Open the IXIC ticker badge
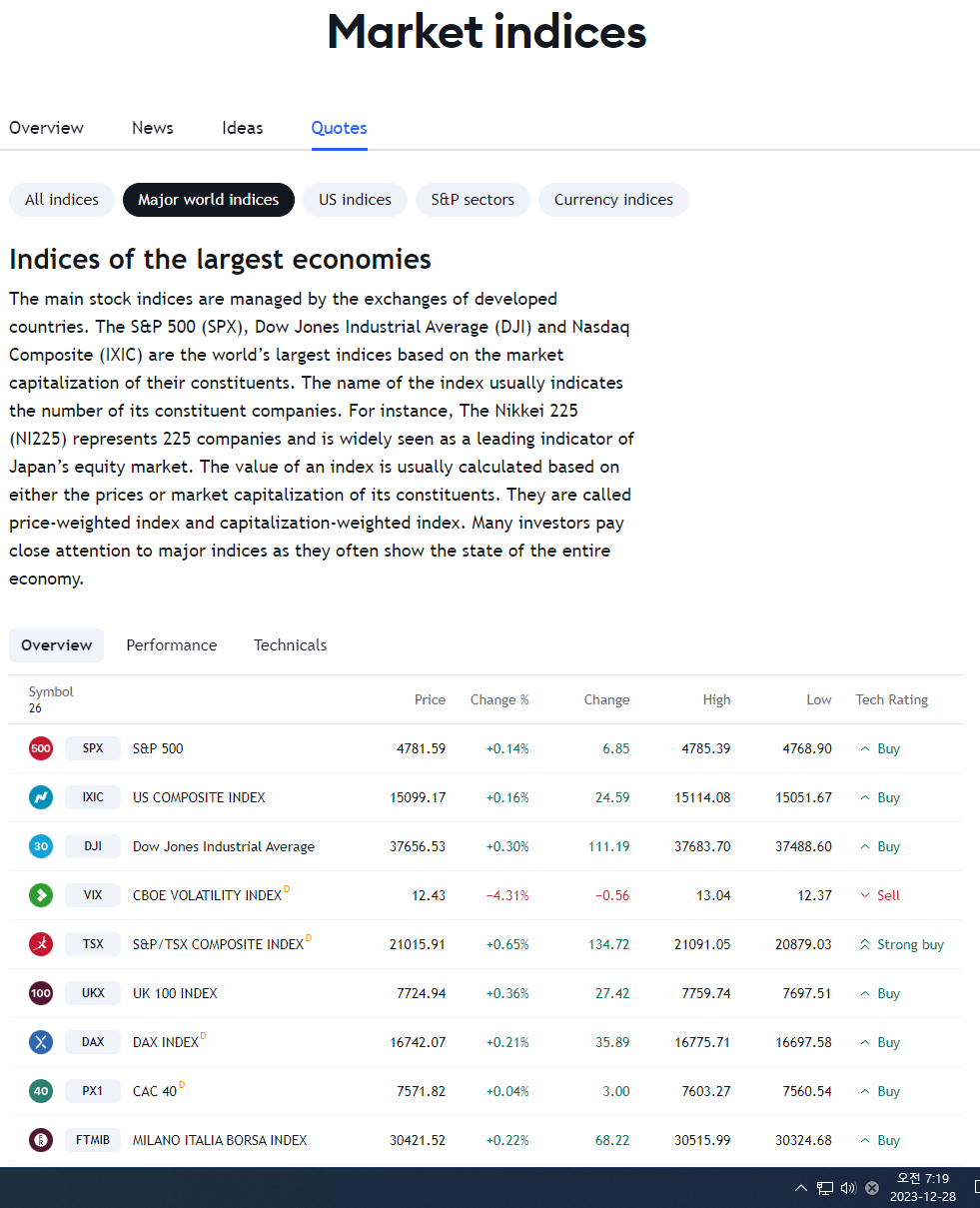The height and width of the screenshot is (1208, 980). point(93,797)
